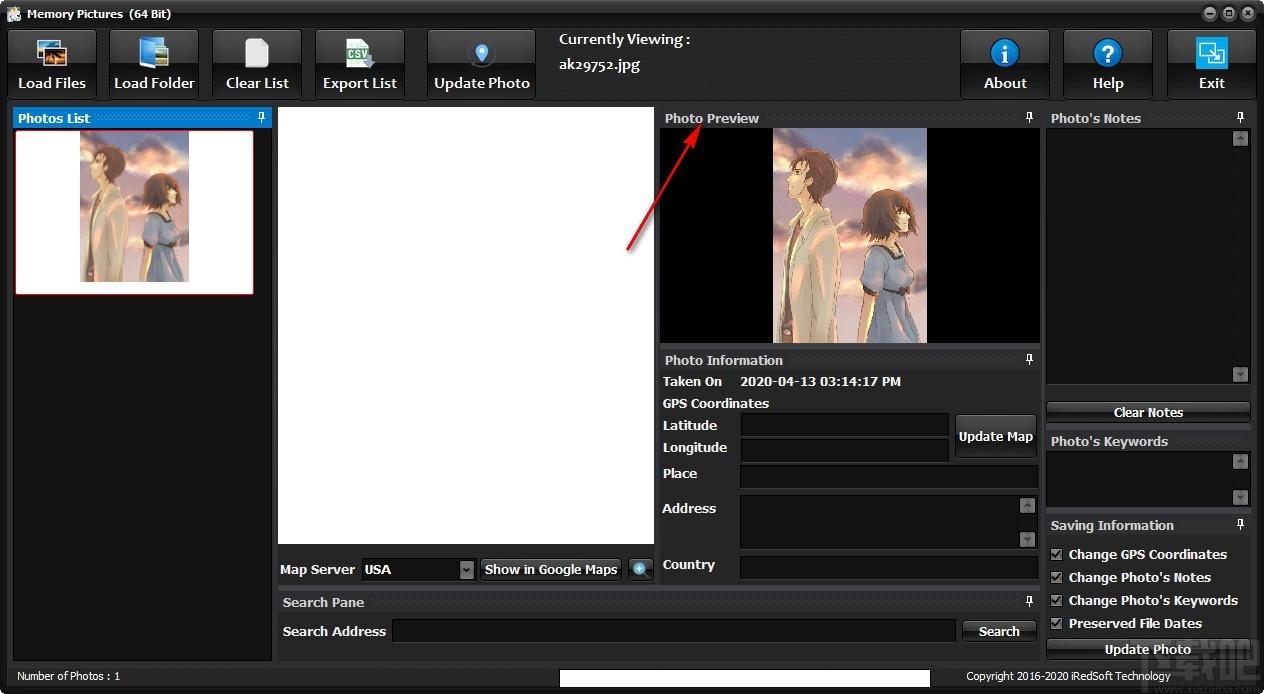Click the Photos List panel header
The height and width of the screenshot is (694, 1264).
[x=142, y=118]
